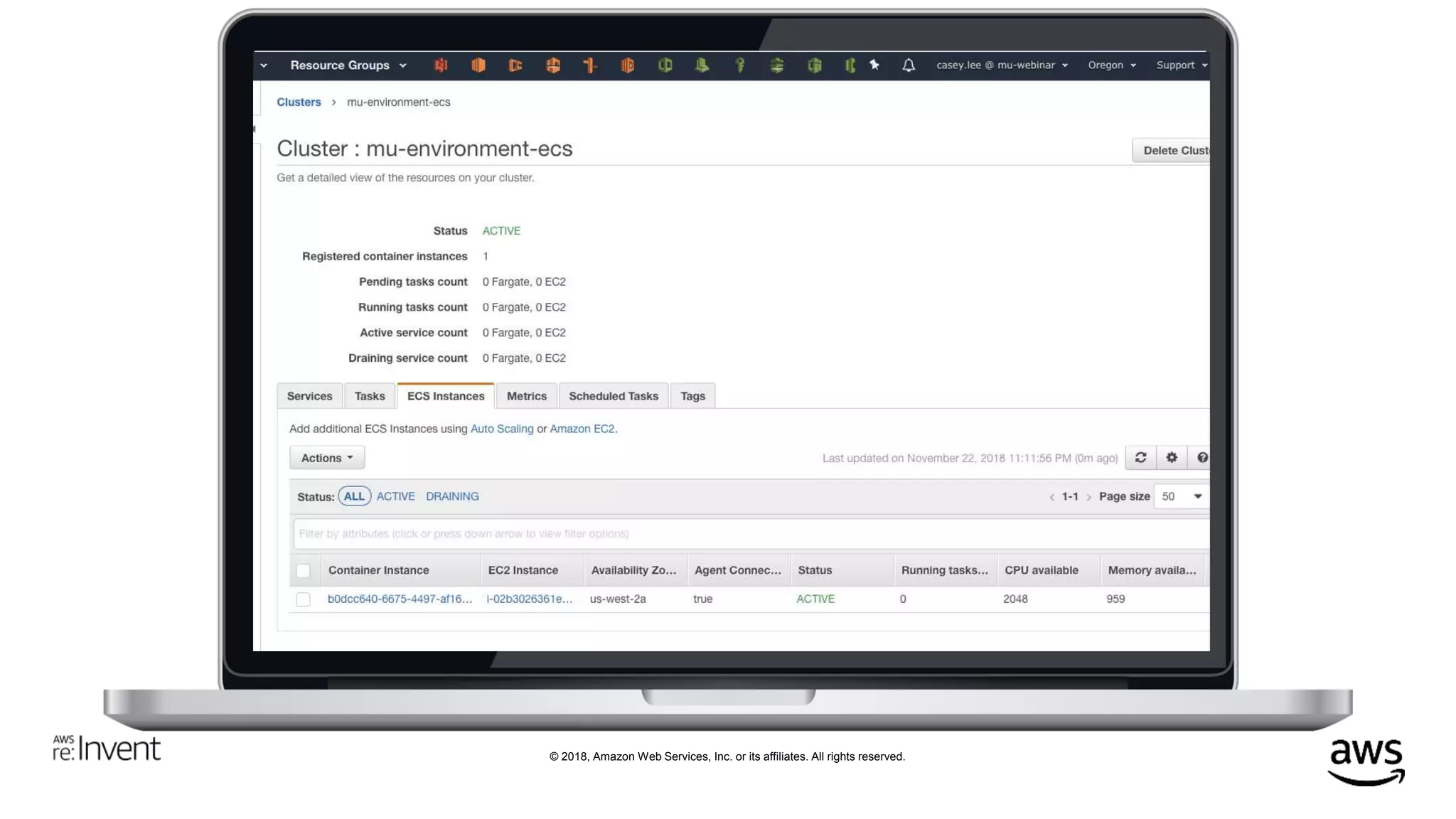The height and width of the screenshot is (819, 1456).
Task: Sort by Memory available column header
Action: 1152,571
